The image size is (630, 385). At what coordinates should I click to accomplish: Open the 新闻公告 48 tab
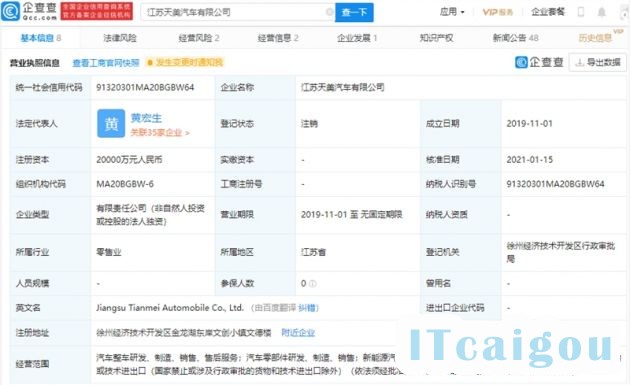(x=515, y=38)
